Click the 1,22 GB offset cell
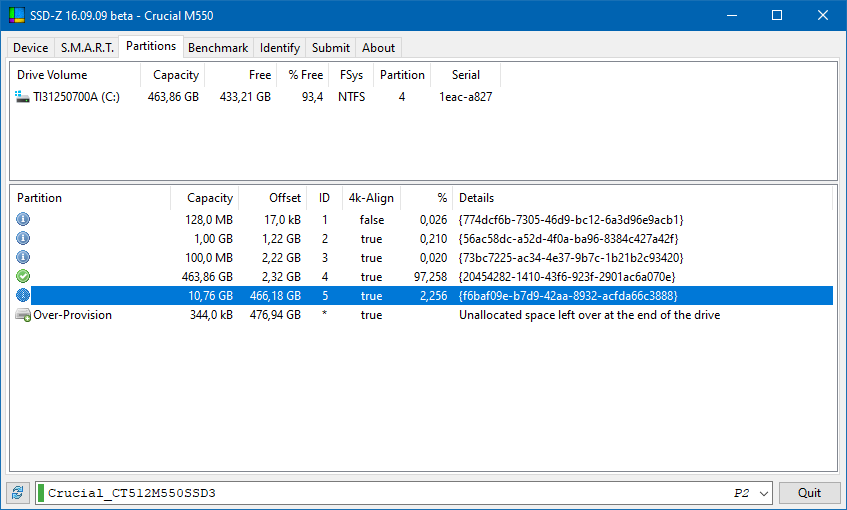Image resolution: width=847 pixels, height=510 pixels. point(281,239)
